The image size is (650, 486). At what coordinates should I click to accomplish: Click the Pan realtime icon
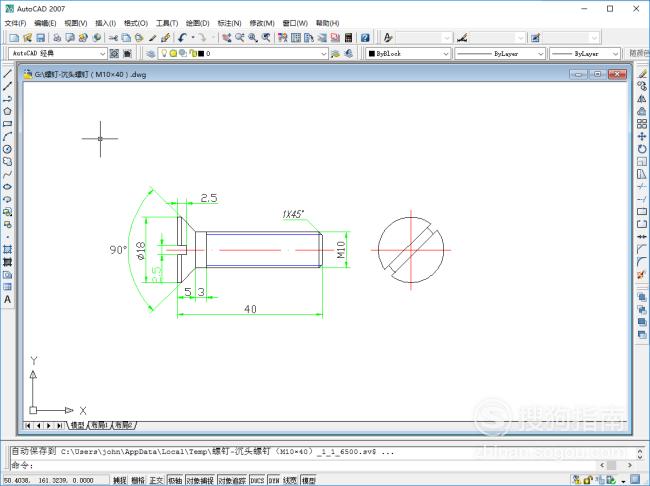pos(226,38)
